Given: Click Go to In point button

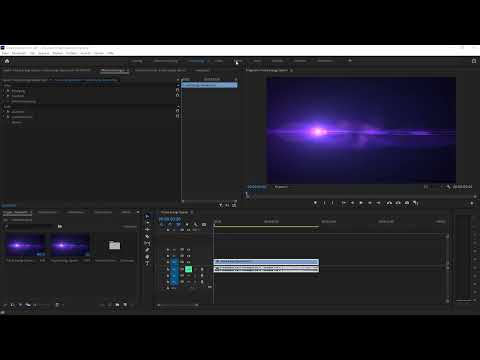Looking at the screenshot, I should tap(343, 203).
